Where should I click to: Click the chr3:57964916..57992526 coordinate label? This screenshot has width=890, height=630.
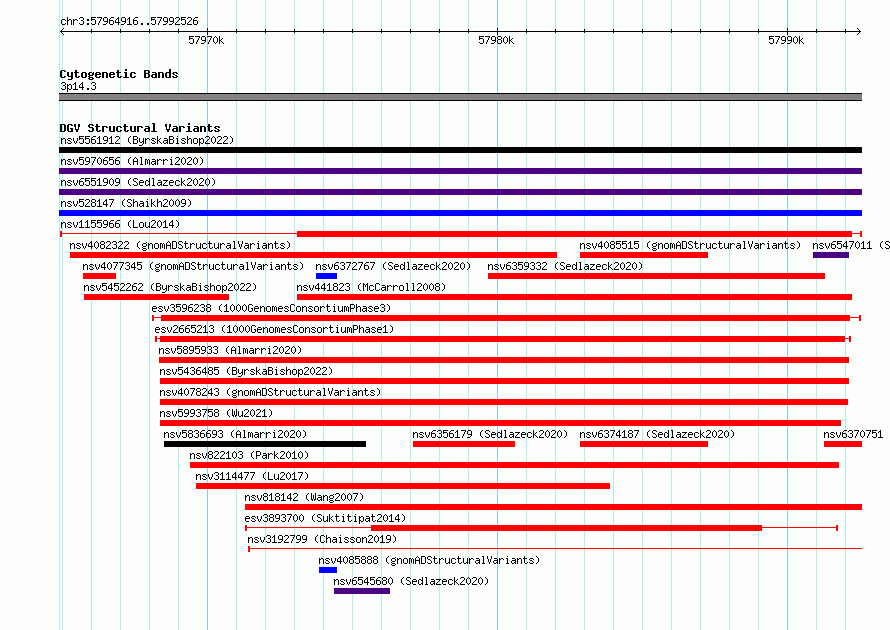click(129, 22)
